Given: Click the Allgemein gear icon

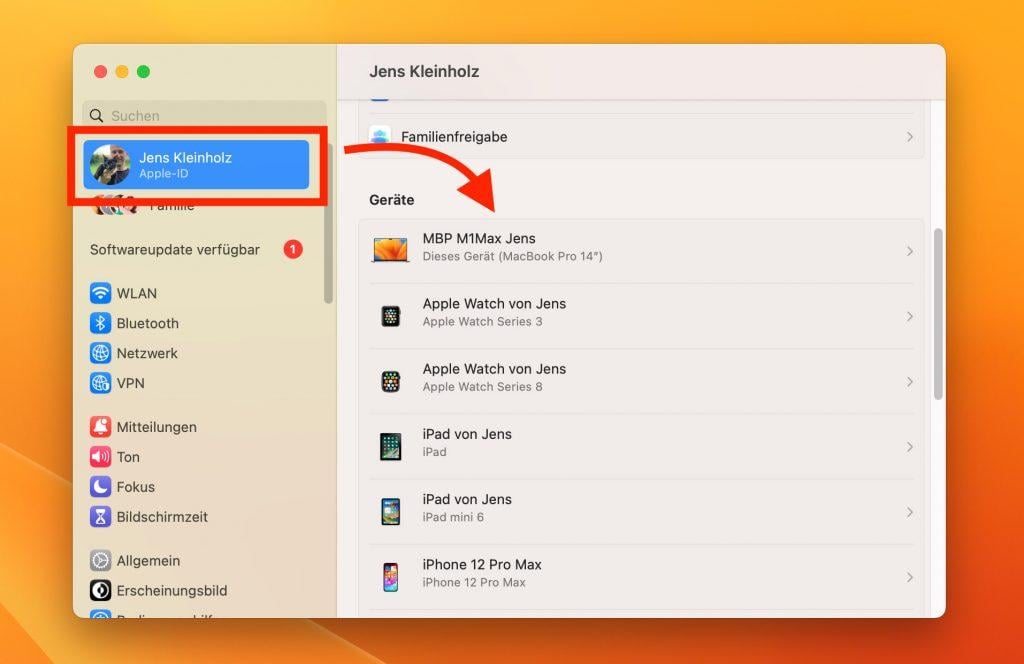Looking at the screenshot, I should [100, 561].
